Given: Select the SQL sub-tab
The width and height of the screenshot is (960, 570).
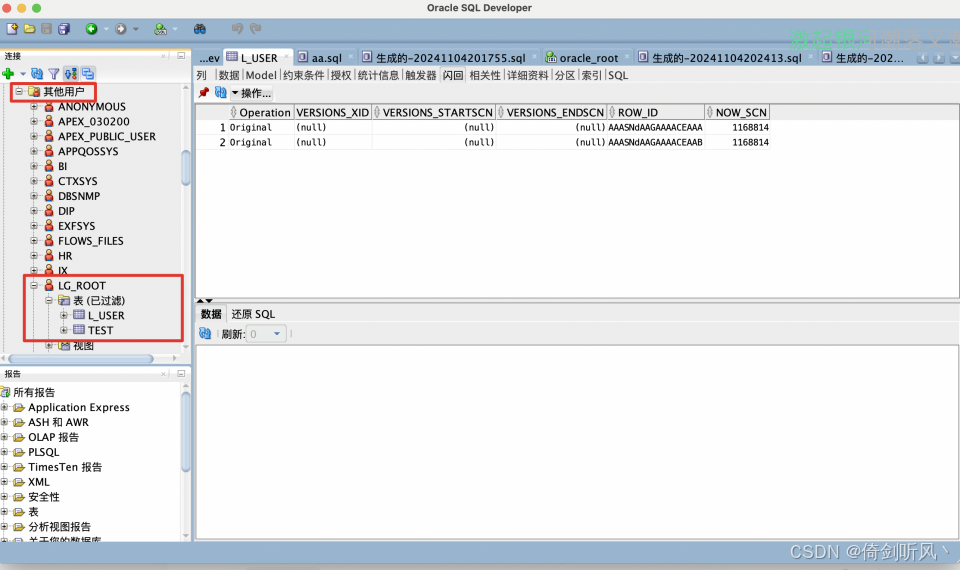Looking at the screenshot, I should click(618, 75).
